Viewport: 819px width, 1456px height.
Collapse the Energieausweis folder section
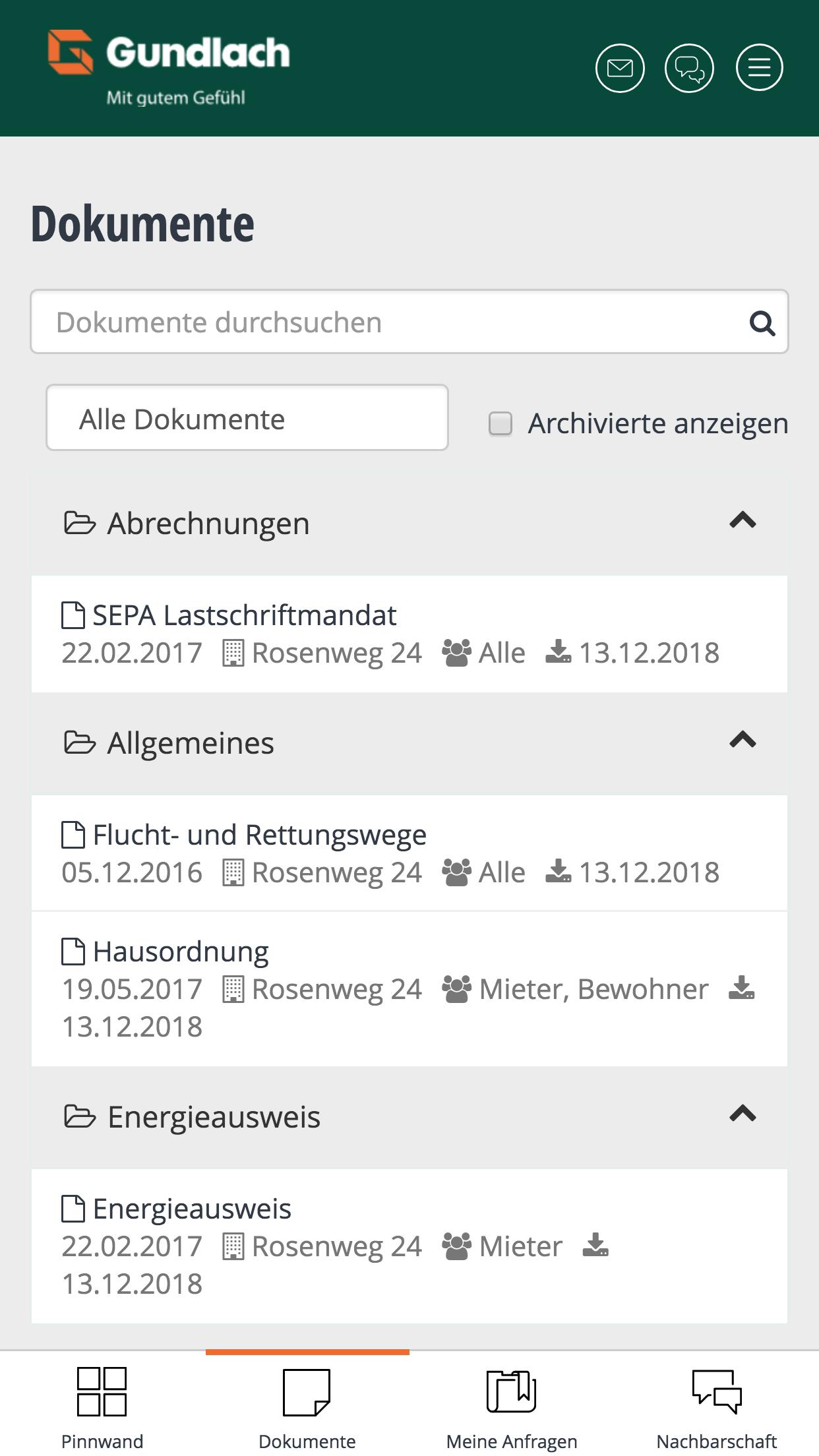(x=743, y=1114)
